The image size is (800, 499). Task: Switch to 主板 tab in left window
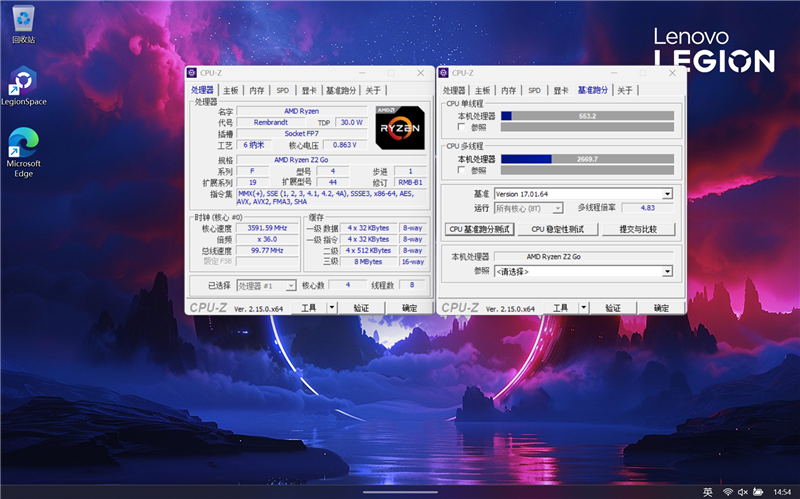pyautogui.click(x=231, y=90)
